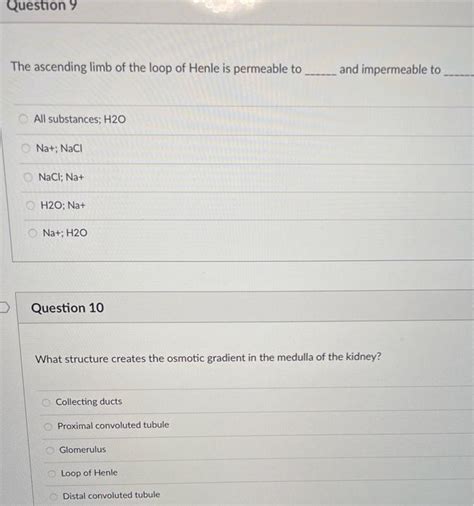The height and width of the screenshot is (506, 474).
Task: Choose 'Distal convoluted tubule' answer option
Action: pyautogui.click(x=53, y=496)
